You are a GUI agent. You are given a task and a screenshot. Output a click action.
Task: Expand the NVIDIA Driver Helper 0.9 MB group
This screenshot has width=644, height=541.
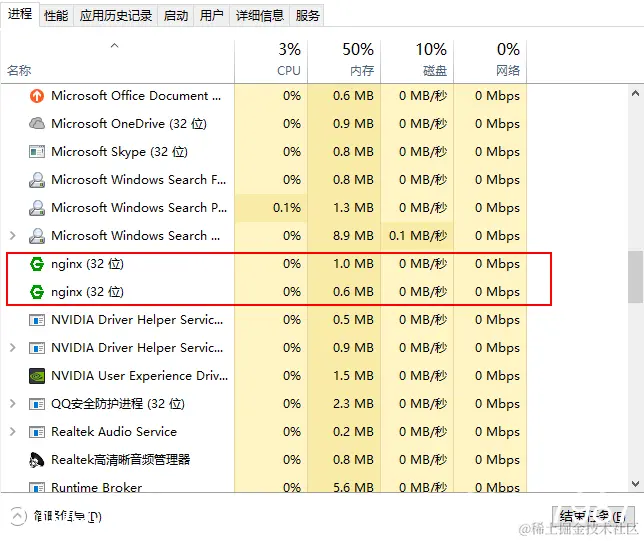coord(13,348)
